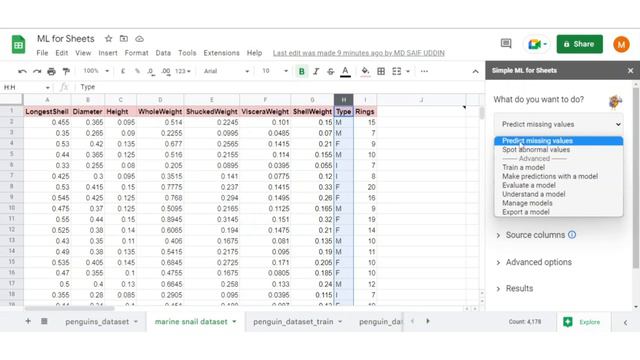640x360 pixels.
Task: Start a Google Meet call
Action: pos(537,44)
